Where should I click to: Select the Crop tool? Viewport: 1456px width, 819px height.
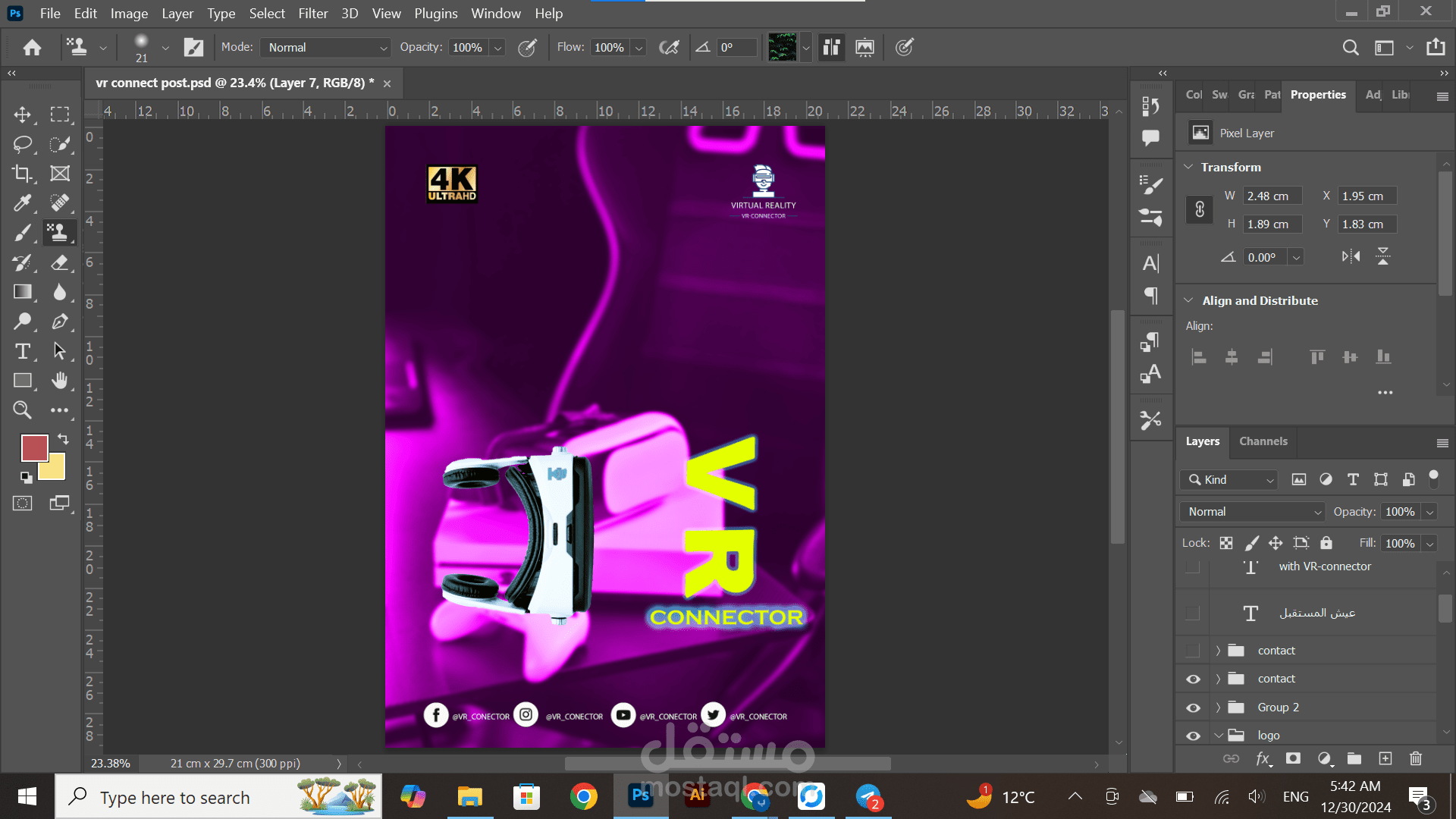click(x=22, y=174)
